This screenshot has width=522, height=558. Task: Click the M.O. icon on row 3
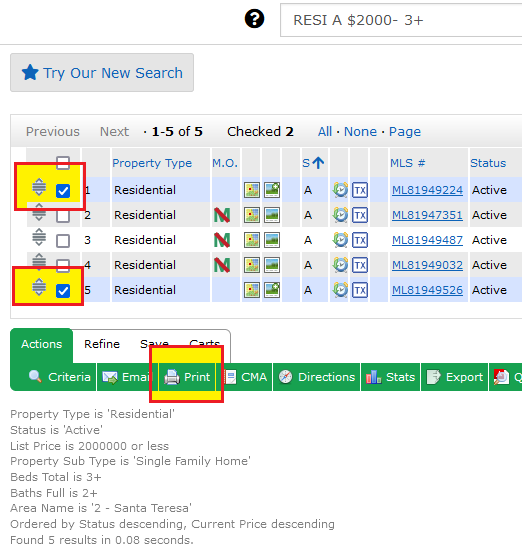[x=222, y=240]
